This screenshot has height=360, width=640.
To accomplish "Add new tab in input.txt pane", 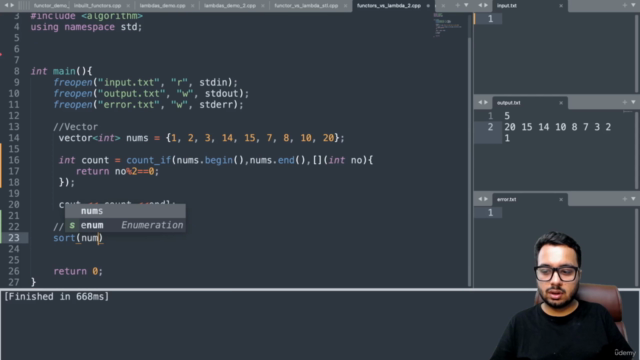I will (x=624, y=5).
